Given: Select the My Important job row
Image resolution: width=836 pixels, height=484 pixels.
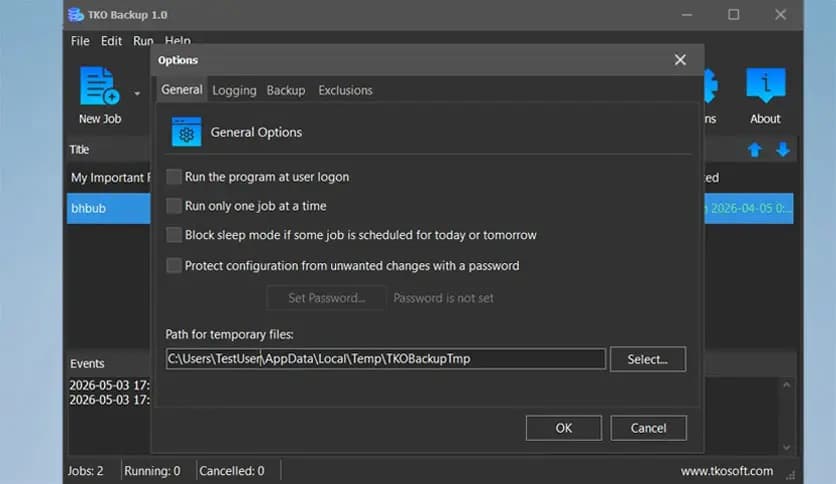Looking at the screenshot, I should pyautogui.click(x=109, y=178).
